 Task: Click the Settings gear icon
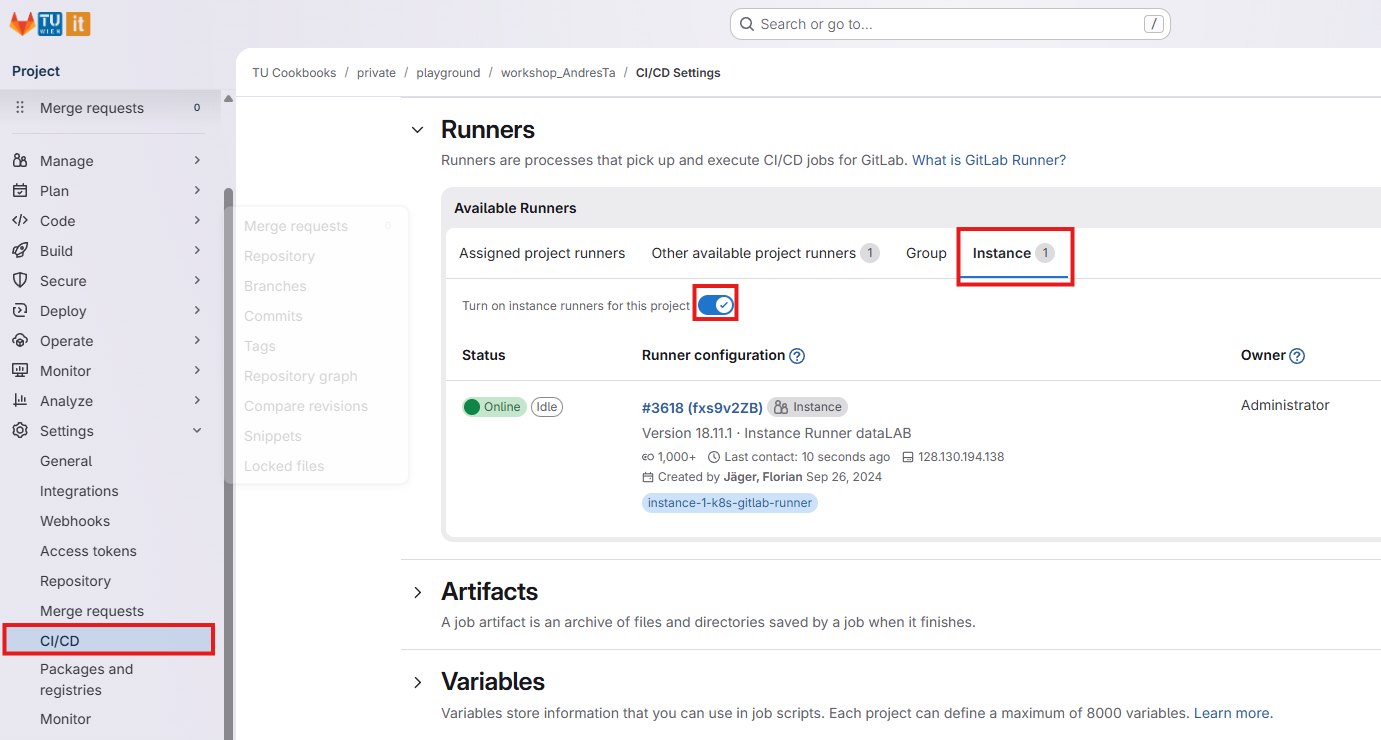coord(20,431)
